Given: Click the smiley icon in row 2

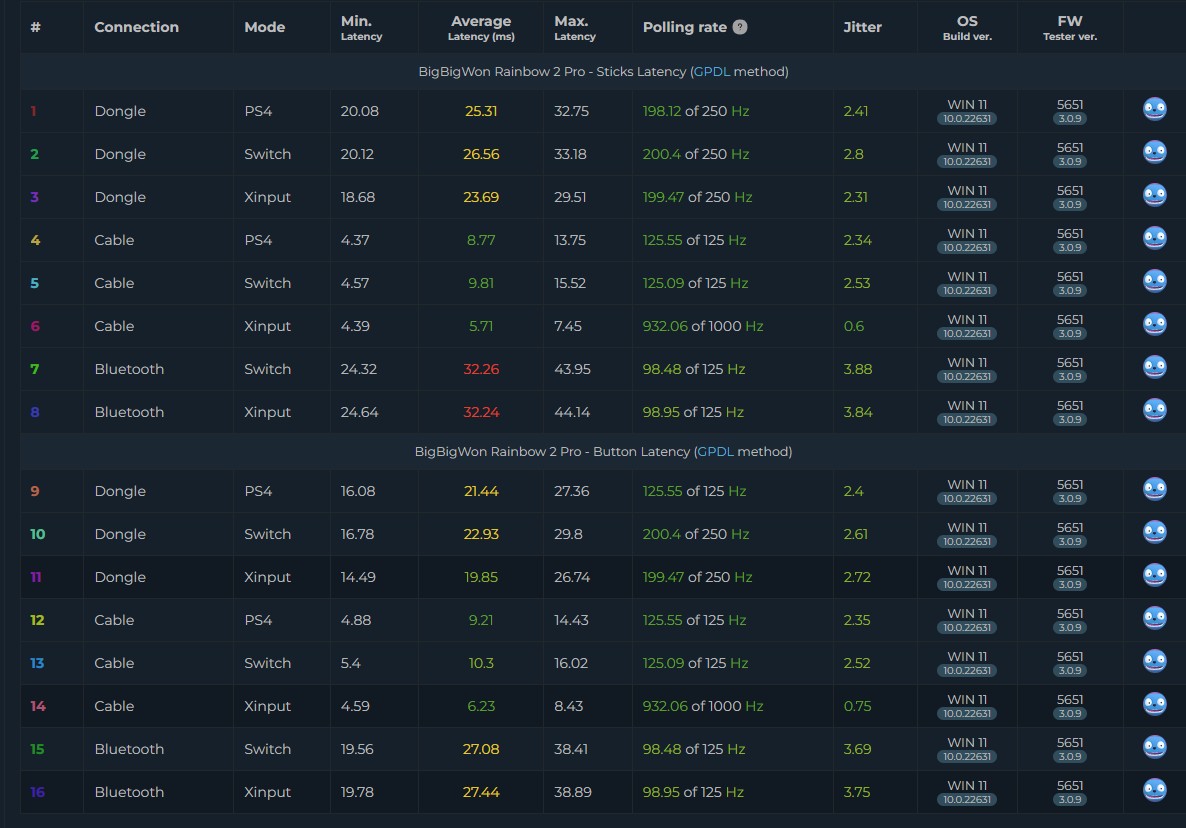Looking at the screenshot, I should pos(1154,152).
